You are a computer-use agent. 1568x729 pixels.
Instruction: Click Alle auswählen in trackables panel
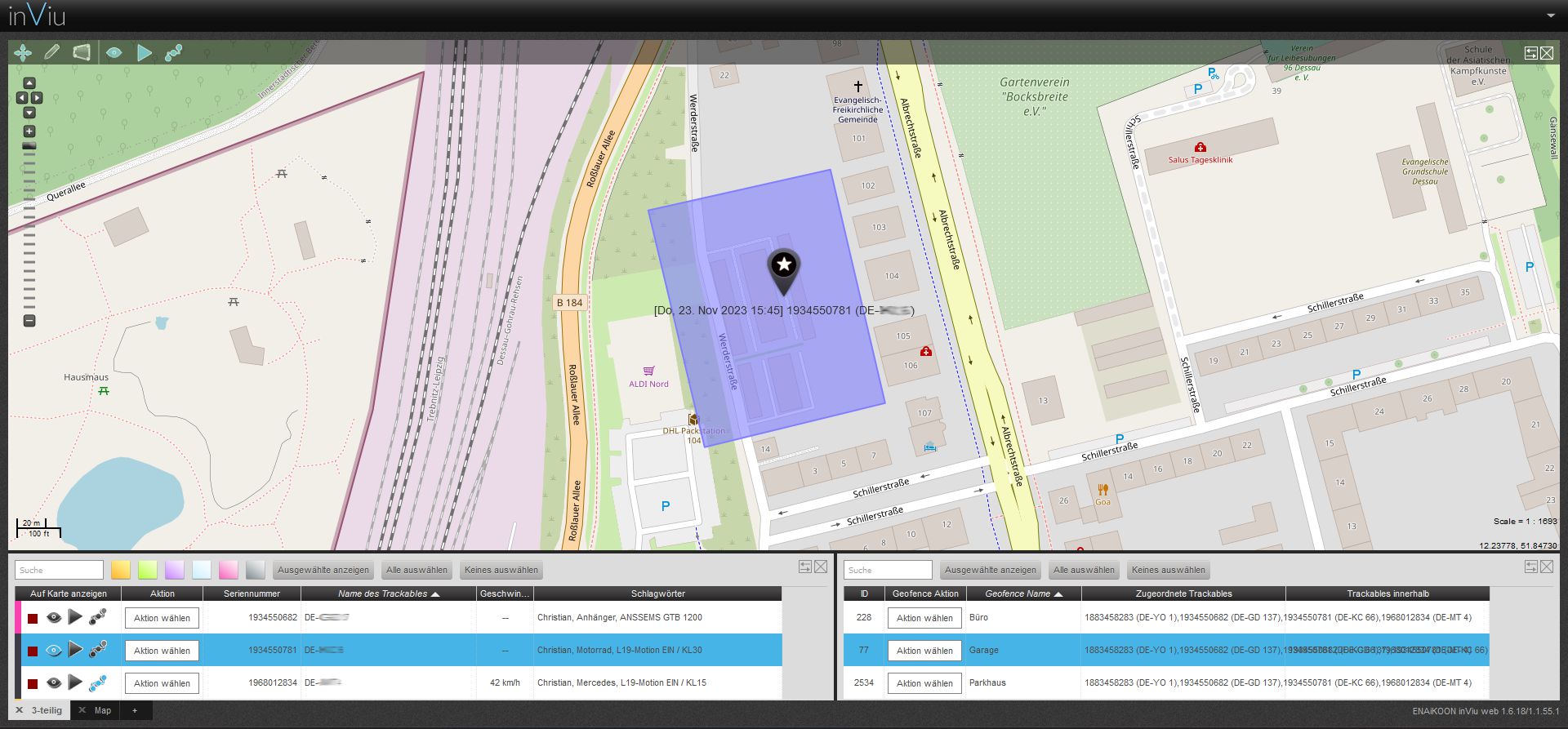coord(416,570)
